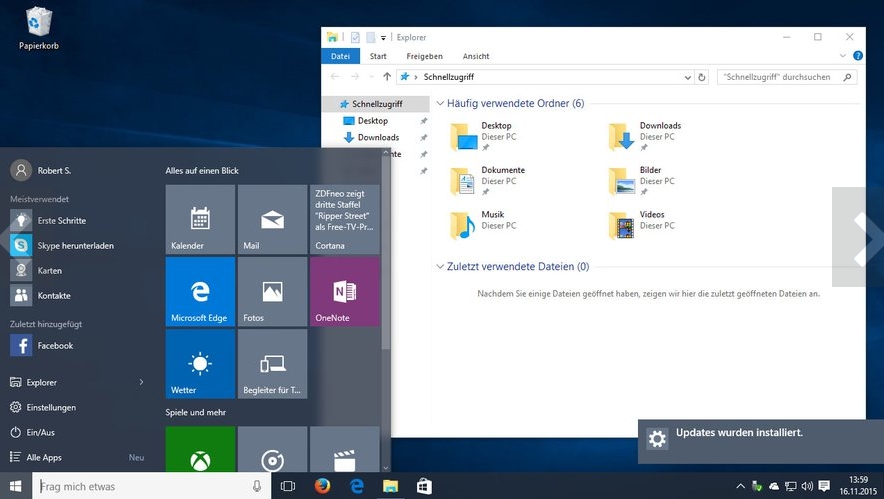
Task: Switch to File Explorer on taskbar
Action: (390, 486)
